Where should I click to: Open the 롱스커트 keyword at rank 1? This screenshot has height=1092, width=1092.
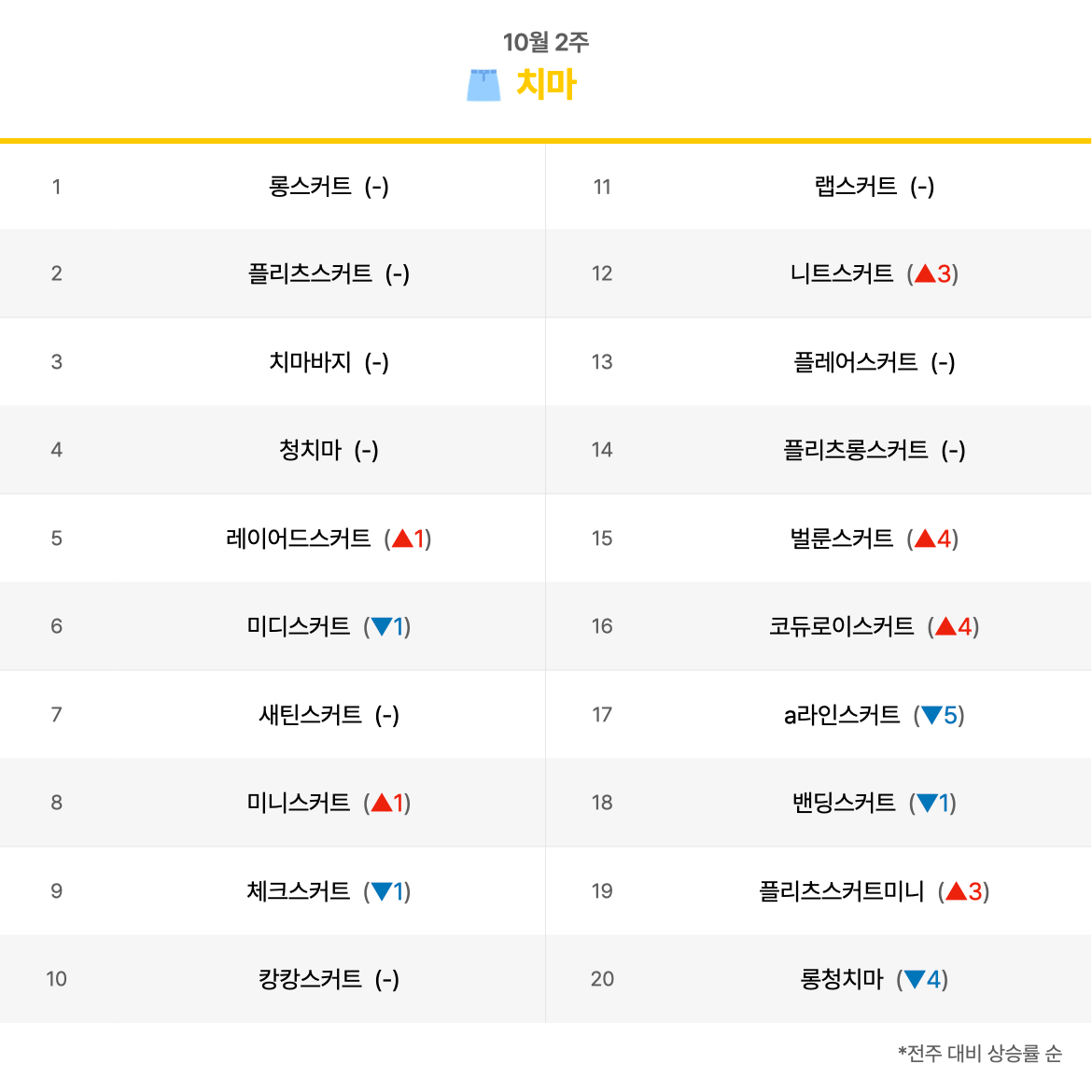(310, 186)
